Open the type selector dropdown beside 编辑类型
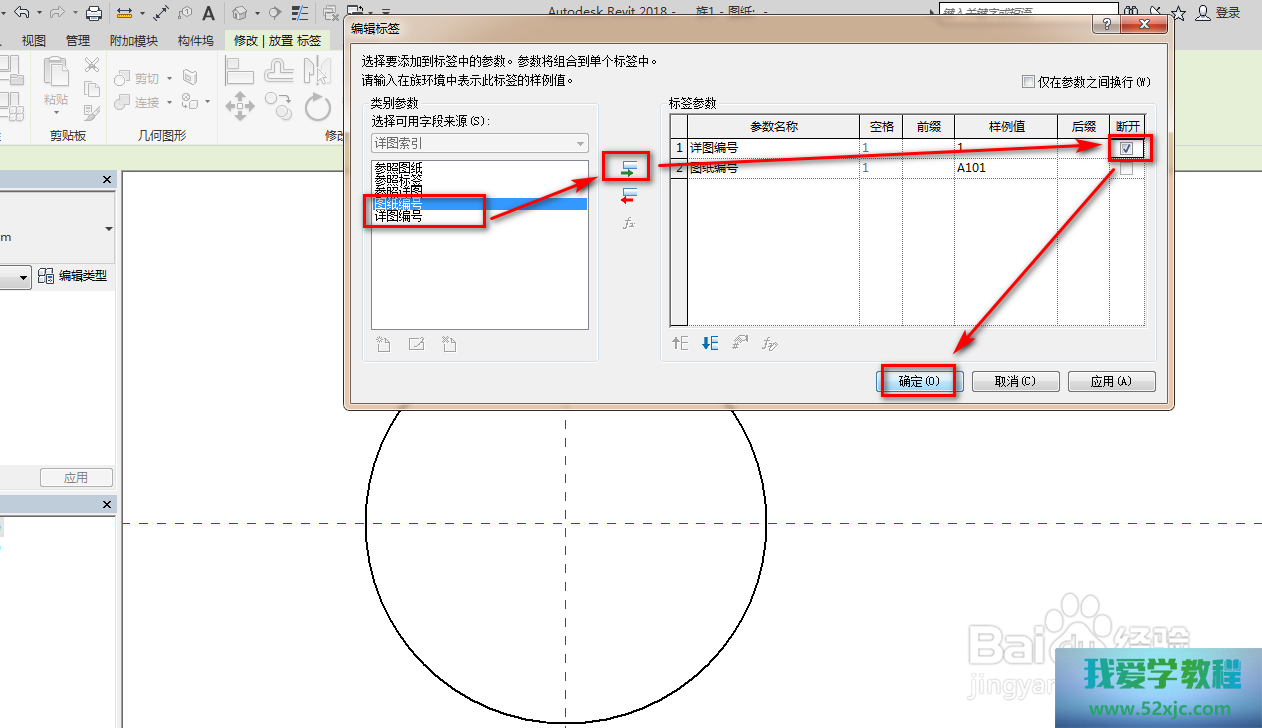The height and width of the screenshot is (728, 1262). 24,277
